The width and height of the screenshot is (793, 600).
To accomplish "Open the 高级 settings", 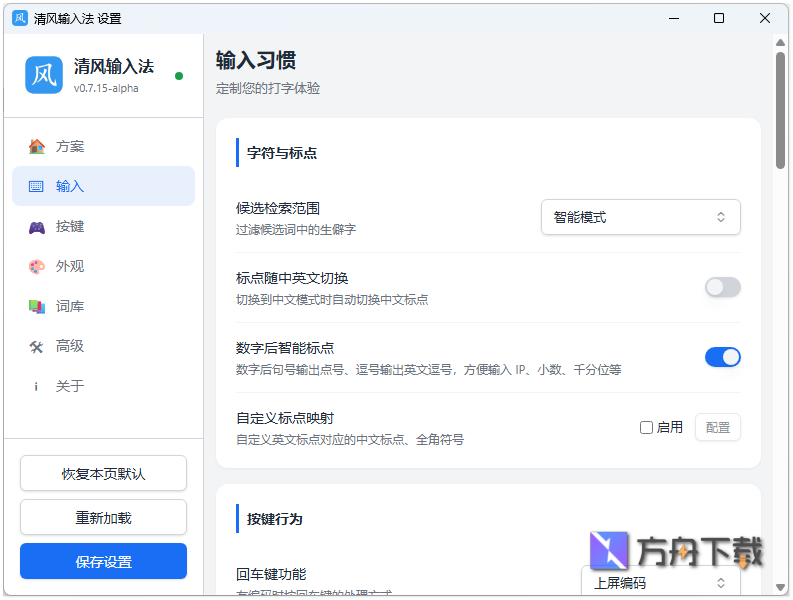I will click(x=103, y=347).
